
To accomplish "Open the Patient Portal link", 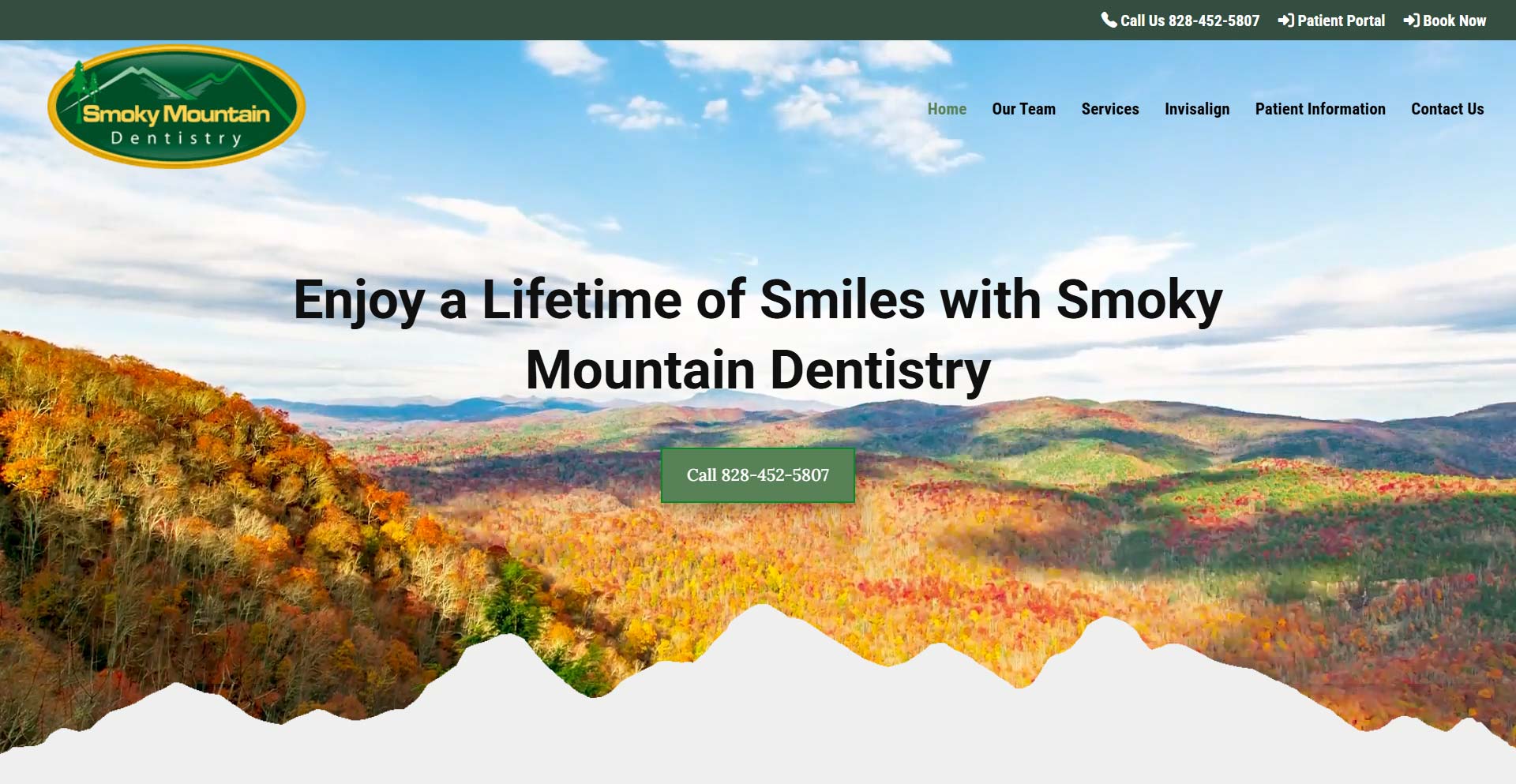I will [1331, 21].
